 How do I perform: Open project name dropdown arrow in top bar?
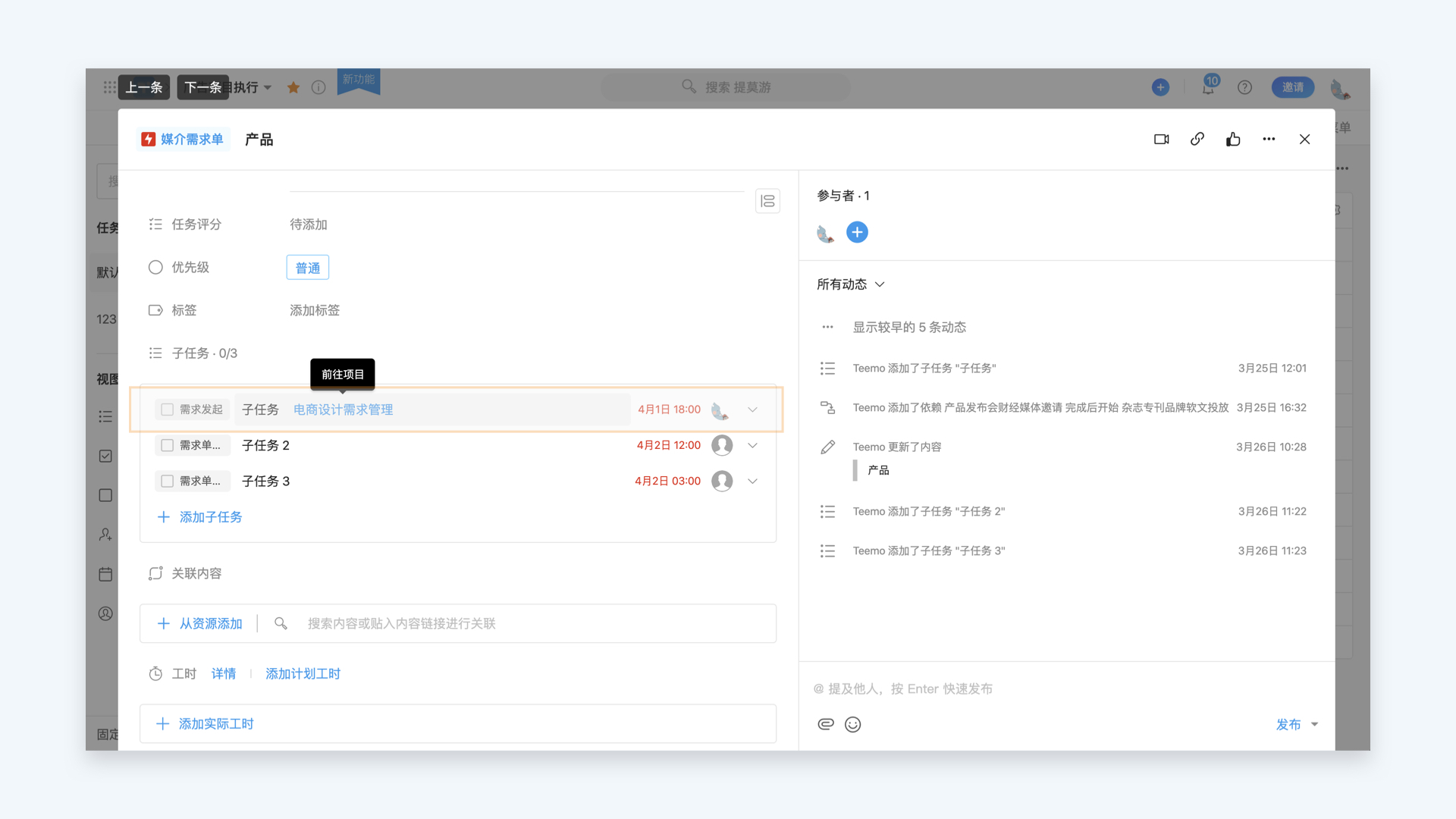click(268, 87)
